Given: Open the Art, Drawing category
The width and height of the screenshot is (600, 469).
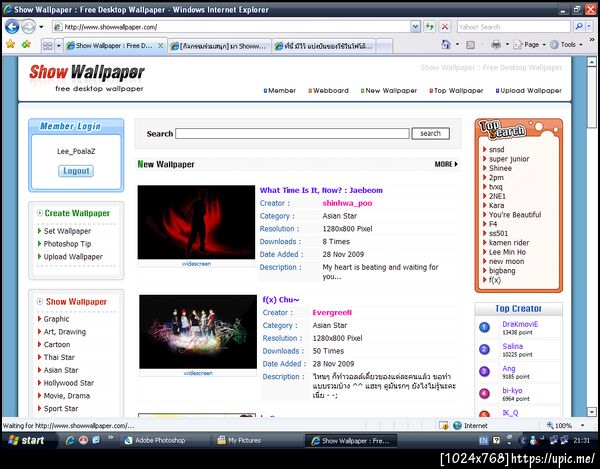Looking at the screenshot, I should tap(65, 332).
